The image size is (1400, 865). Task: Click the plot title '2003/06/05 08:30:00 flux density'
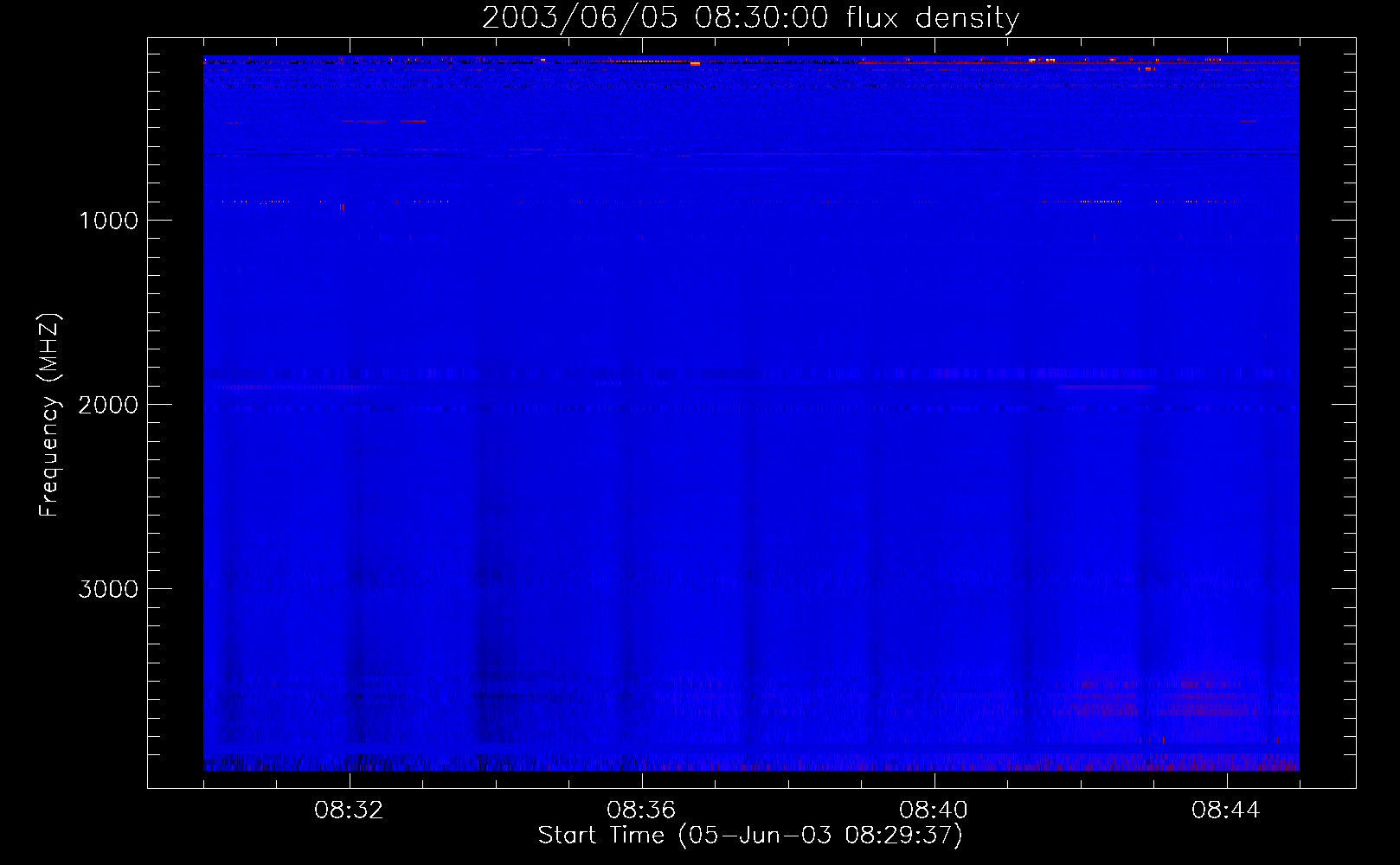click(750, 18)
